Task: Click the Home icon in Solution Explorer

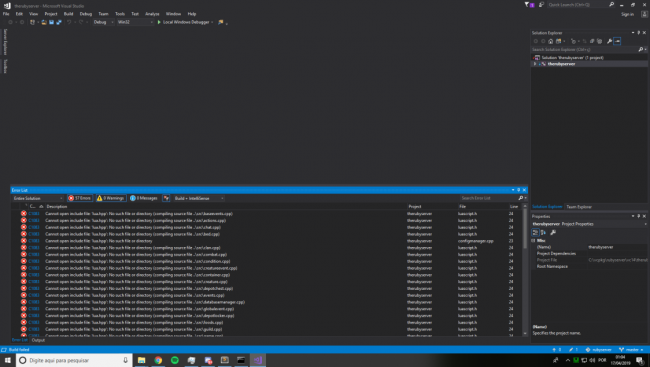Action: pyautogui.click(x=551, y=41)
